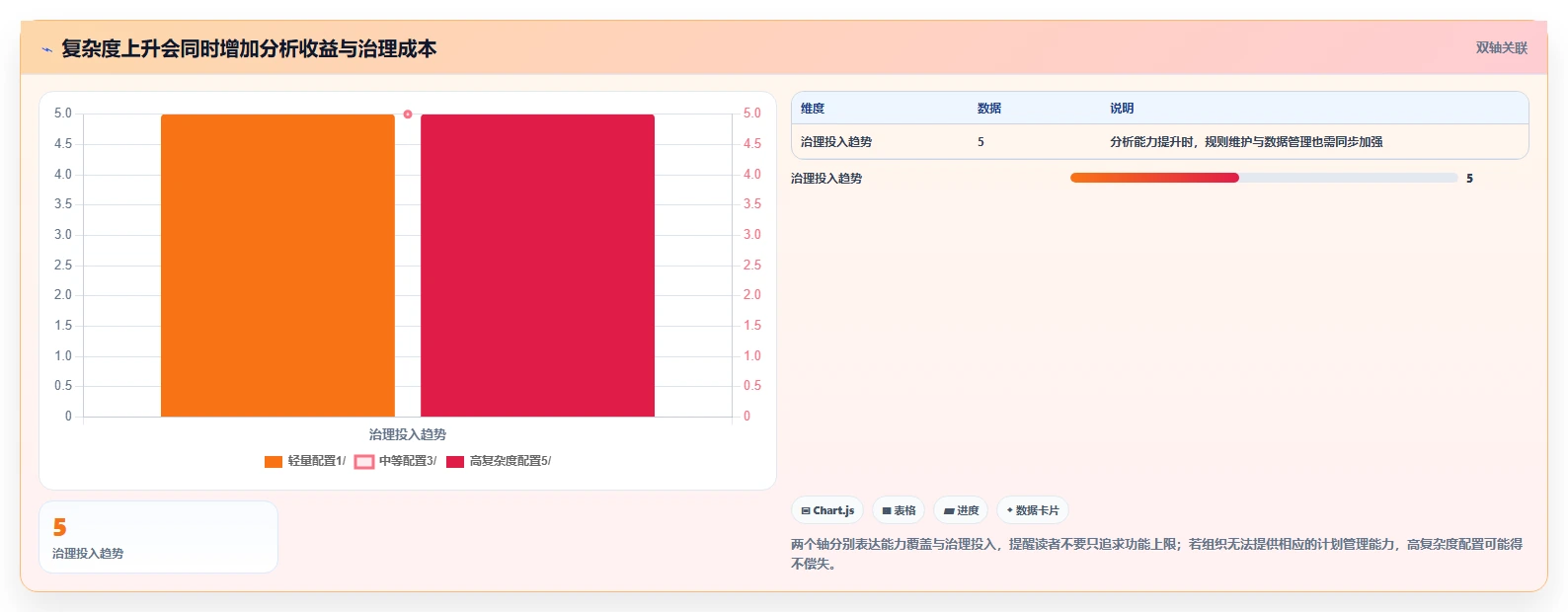The width and height of the screenshot is (1568, 612).
Task: Click the 治理投入趋势 progress bar
Action: pyautogui.click(x=1264, y=178)
